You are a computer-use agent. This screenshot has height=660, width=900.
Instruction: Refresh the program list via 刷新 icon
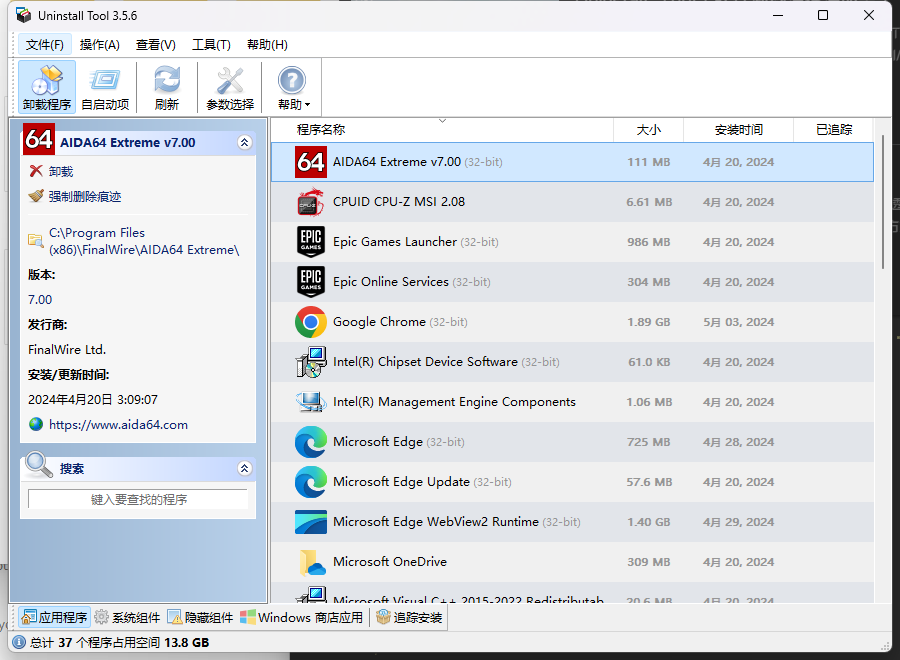[167, 86]
